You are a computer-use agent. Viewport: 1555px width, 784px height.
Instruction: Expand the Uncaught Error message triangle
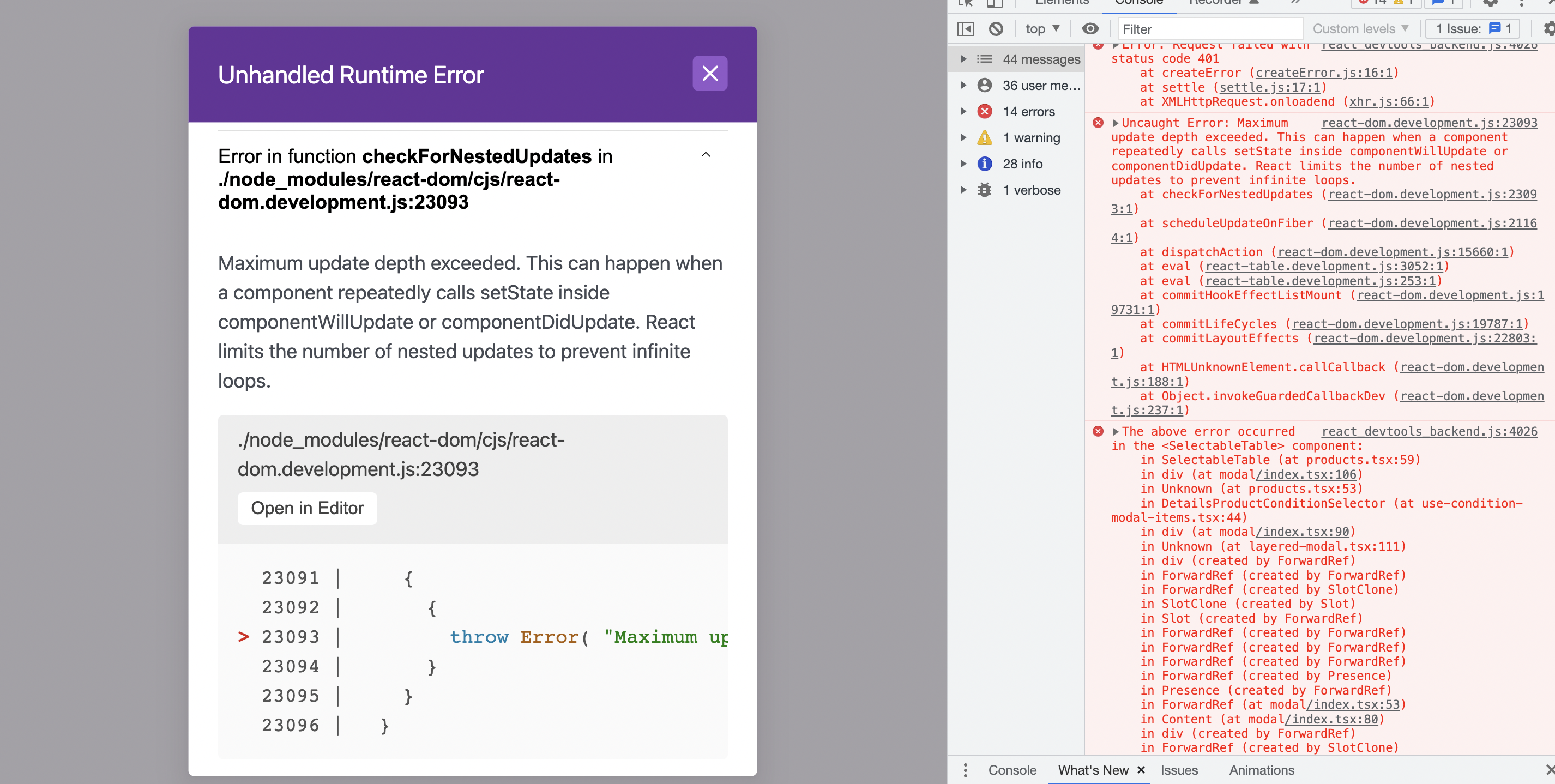tap(1116, 123)
